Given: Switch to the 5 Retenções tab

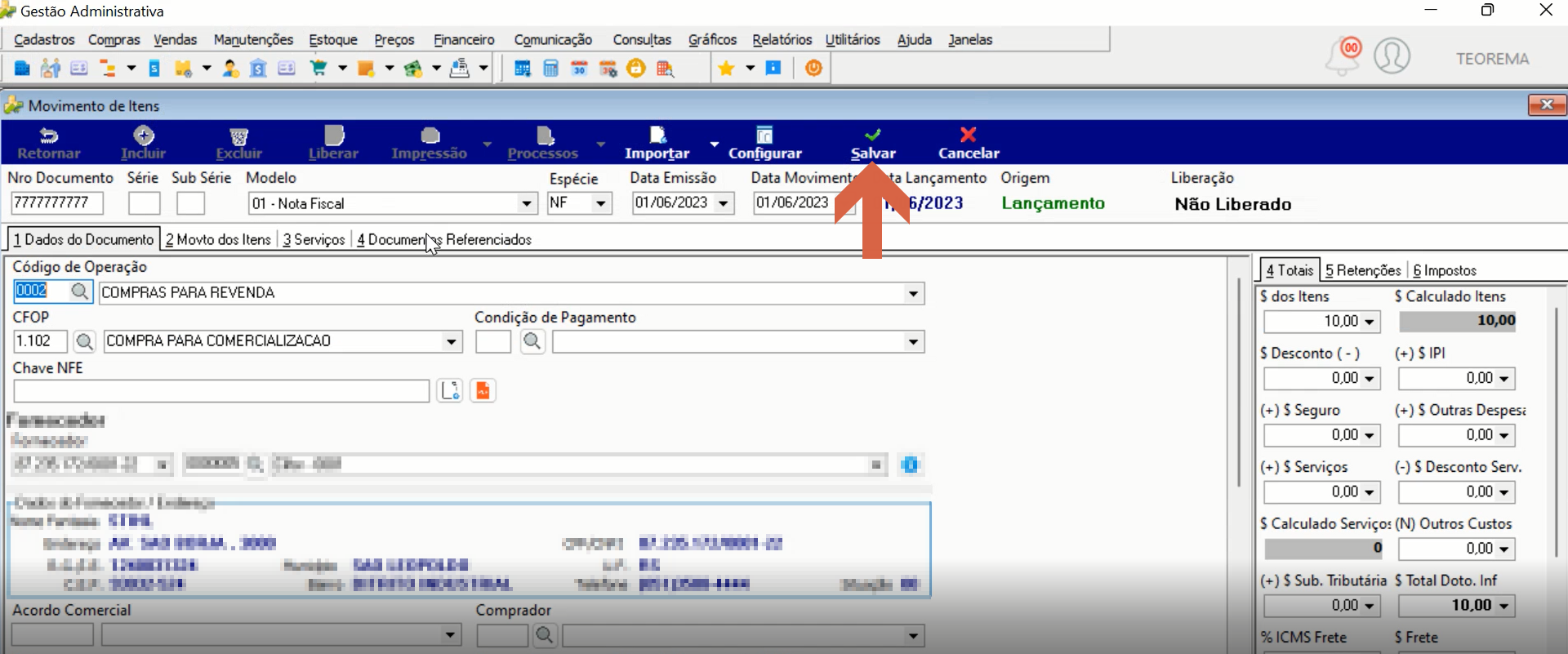Looking at the screenshot, I should [x=1363, y=270].
